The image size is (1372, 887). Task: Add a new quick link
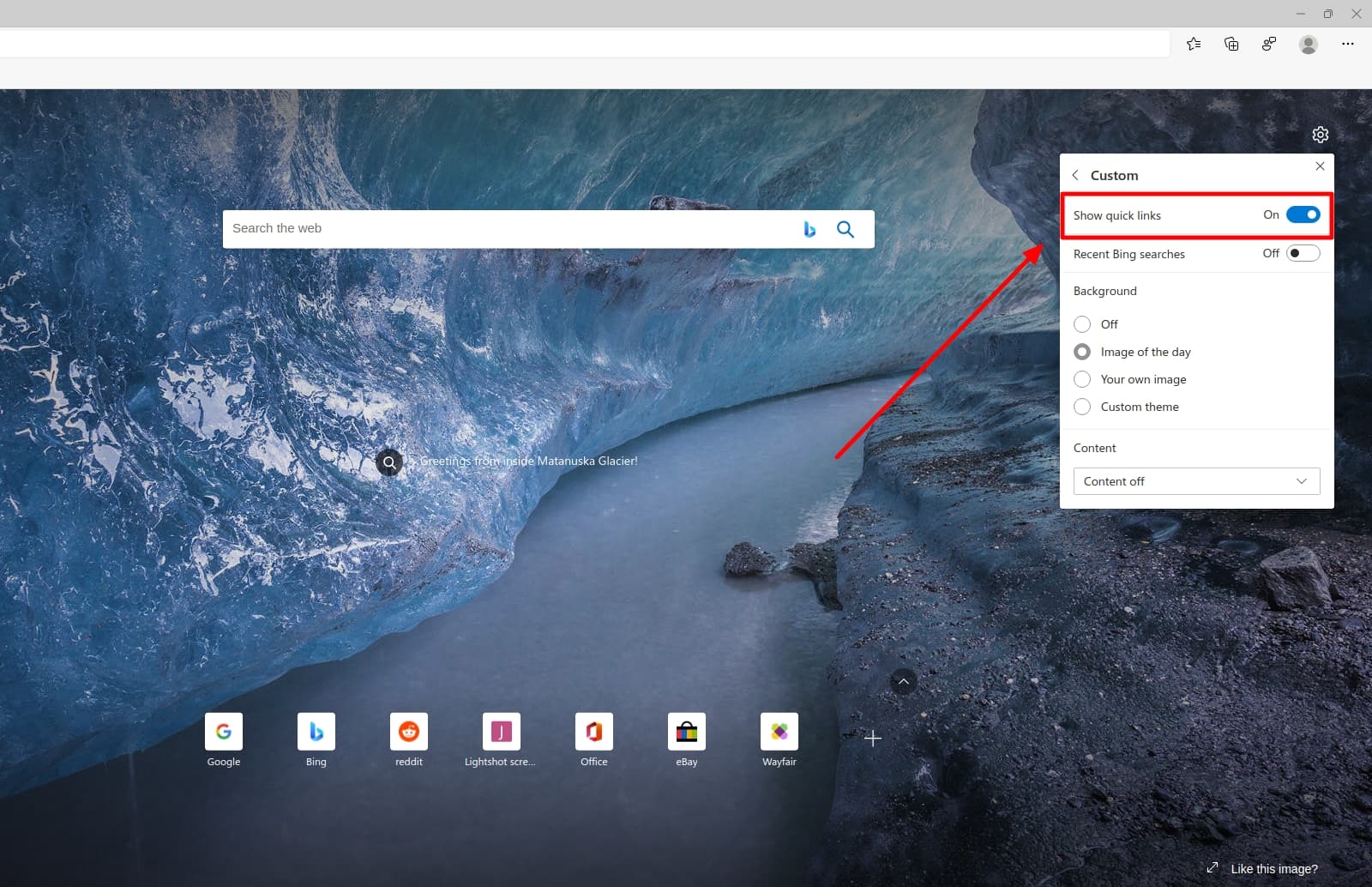click(x=872, y=738)
